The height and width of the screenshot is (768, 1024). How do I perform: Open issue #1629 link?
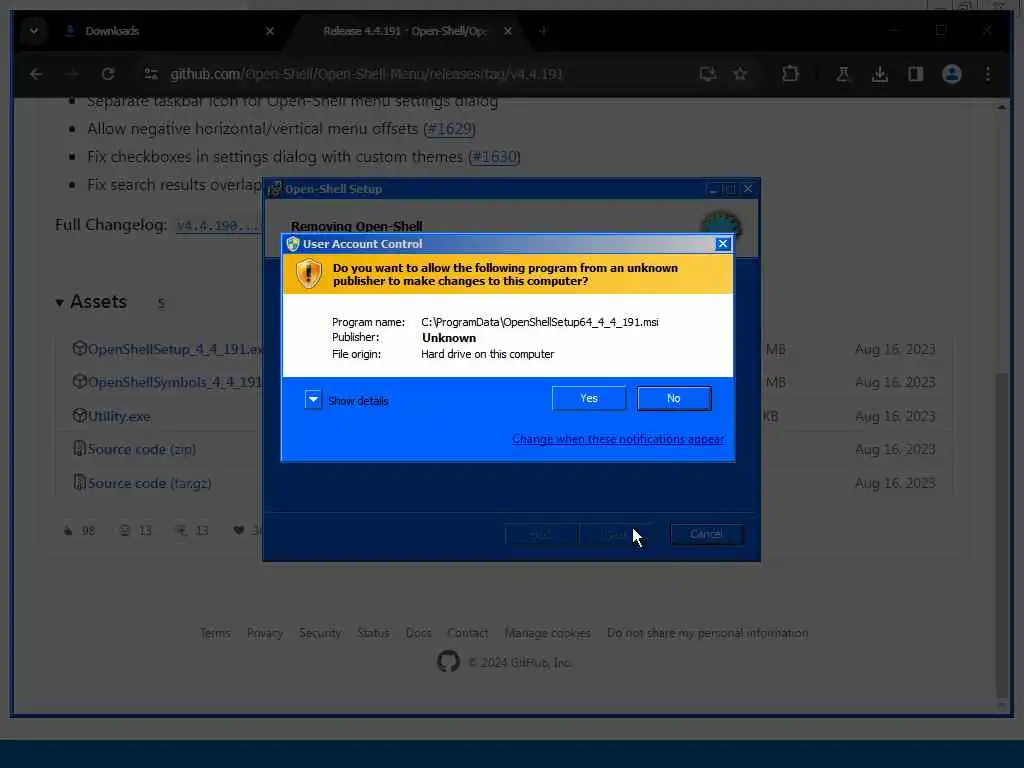[449, 129]
